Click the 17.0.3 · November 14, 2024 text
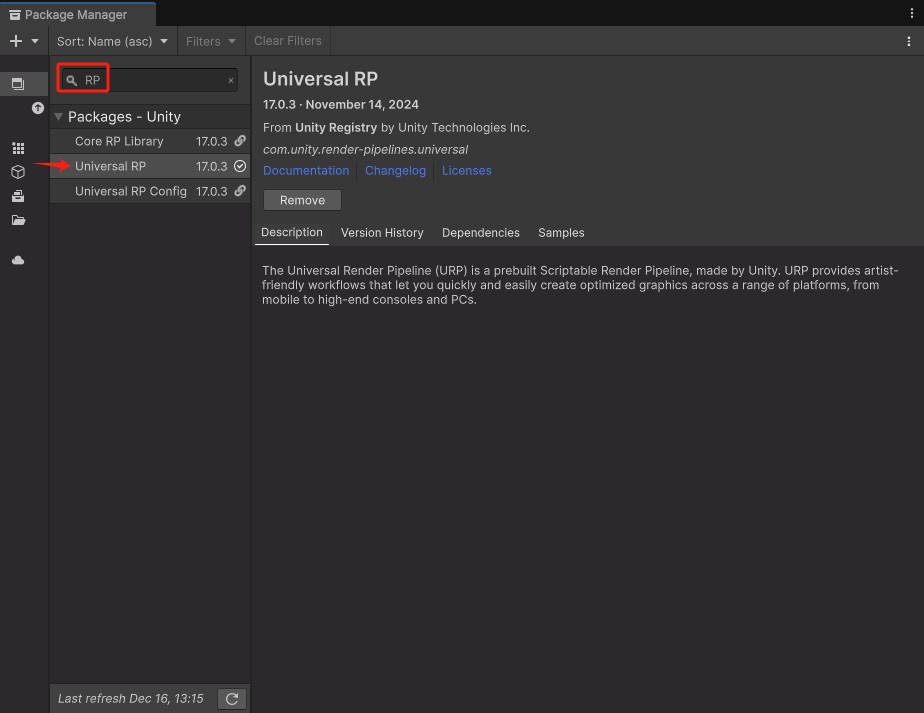 click(341, 104)
